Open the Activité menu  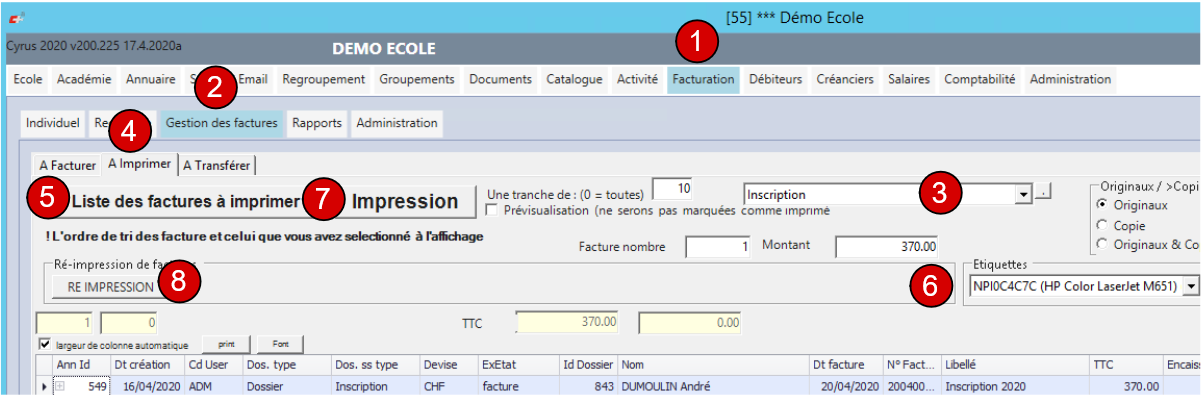pos(637,79)
